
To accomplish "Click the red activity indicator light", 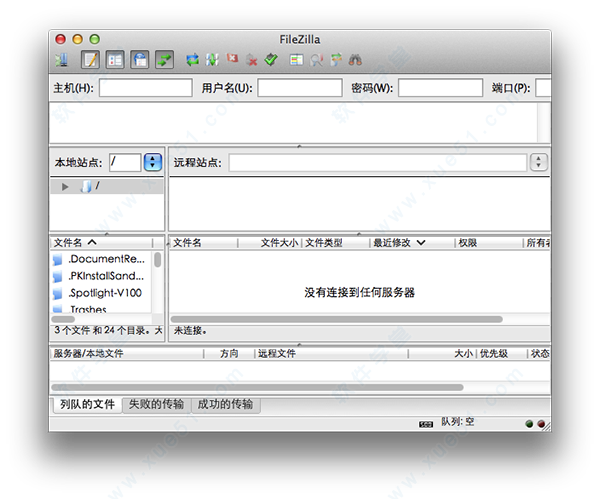I will [541, 424].
